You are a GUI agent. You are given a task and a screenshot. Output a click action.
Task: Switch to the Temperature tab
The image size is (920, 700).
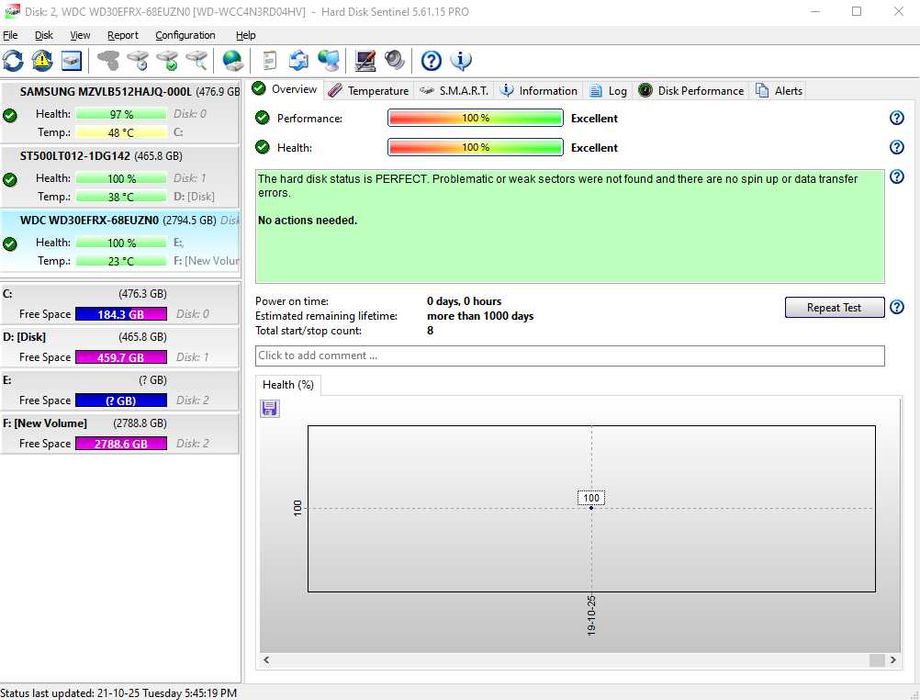pyautogui.click(x=368, y=91)
